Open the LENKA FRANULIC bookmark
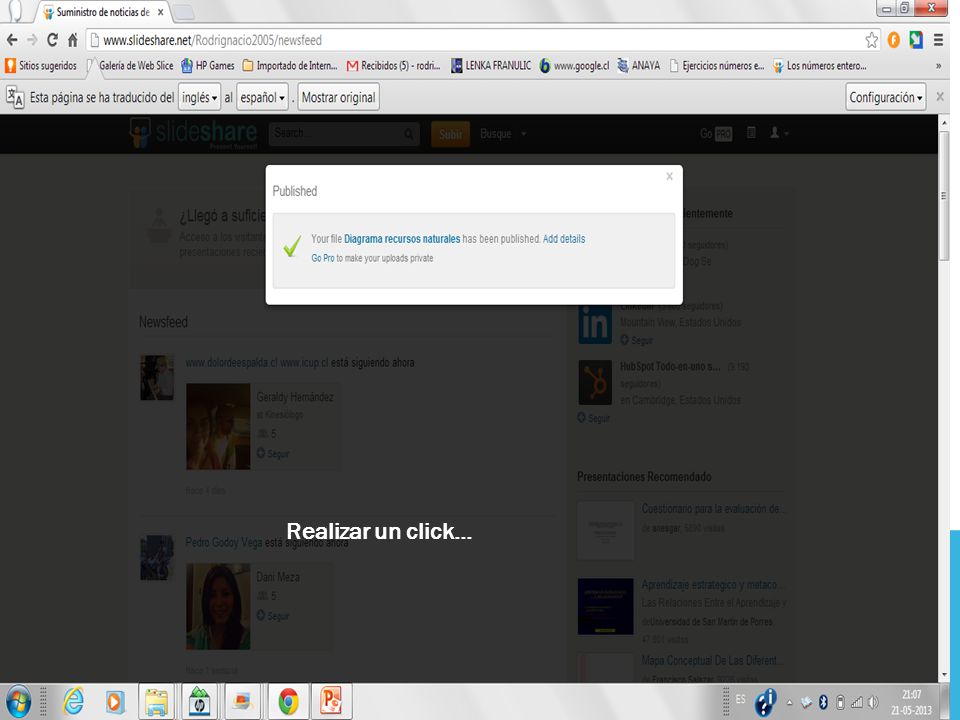This screenshot has height=720, width=960. click(491, 66)
